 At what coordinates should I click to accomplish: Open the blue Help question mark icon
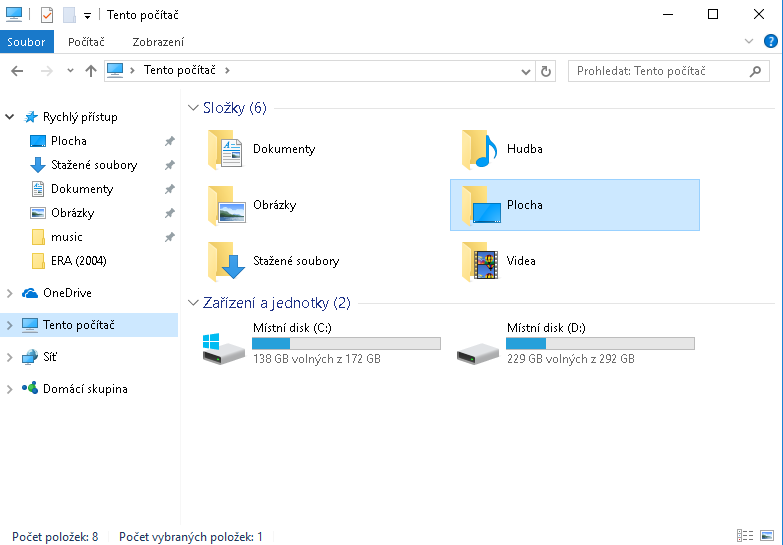(x=771, y=41)
